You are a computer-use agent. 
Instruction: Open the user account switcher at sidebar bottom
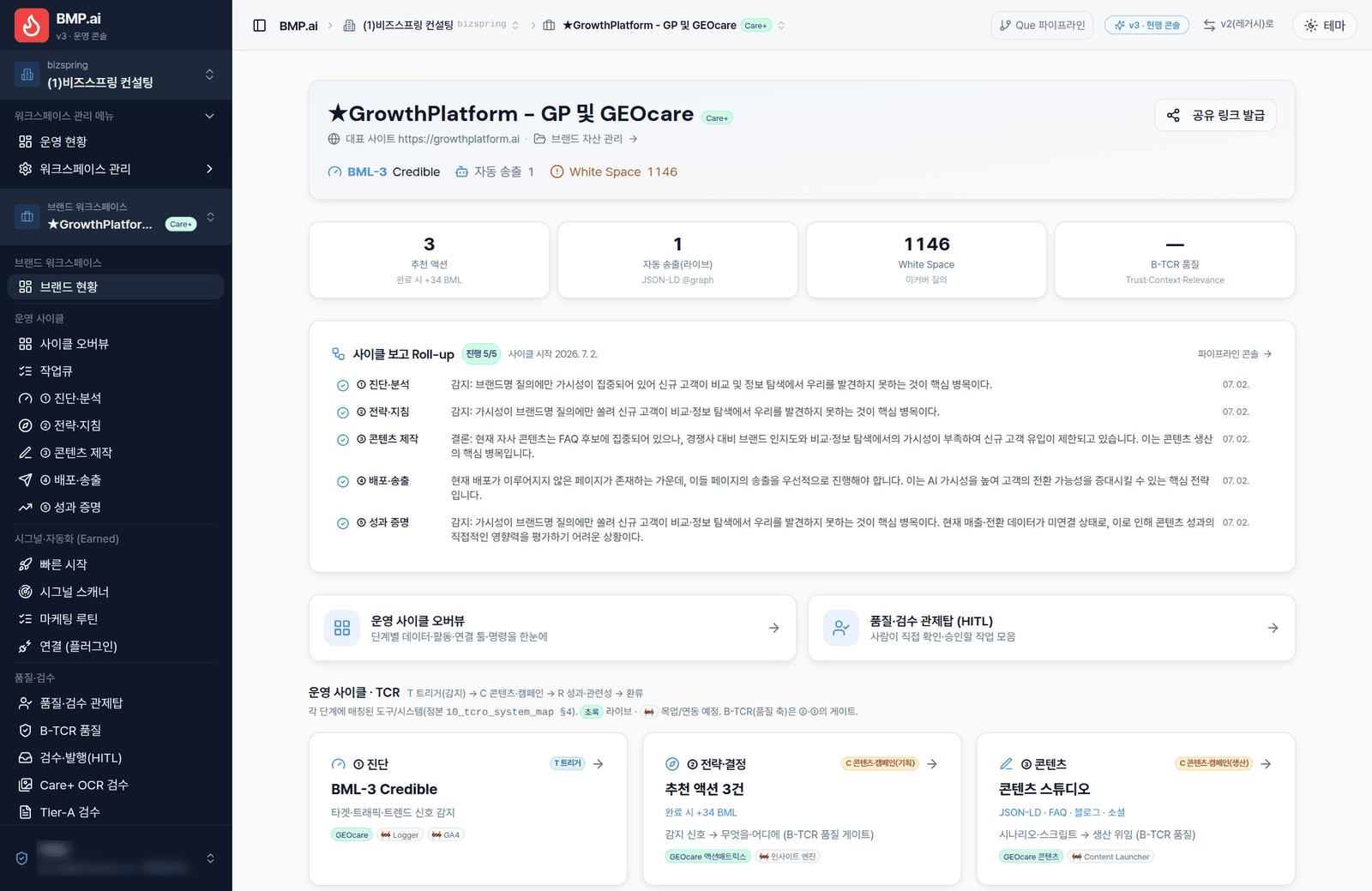pyautogui.click(x=116, y=858)
